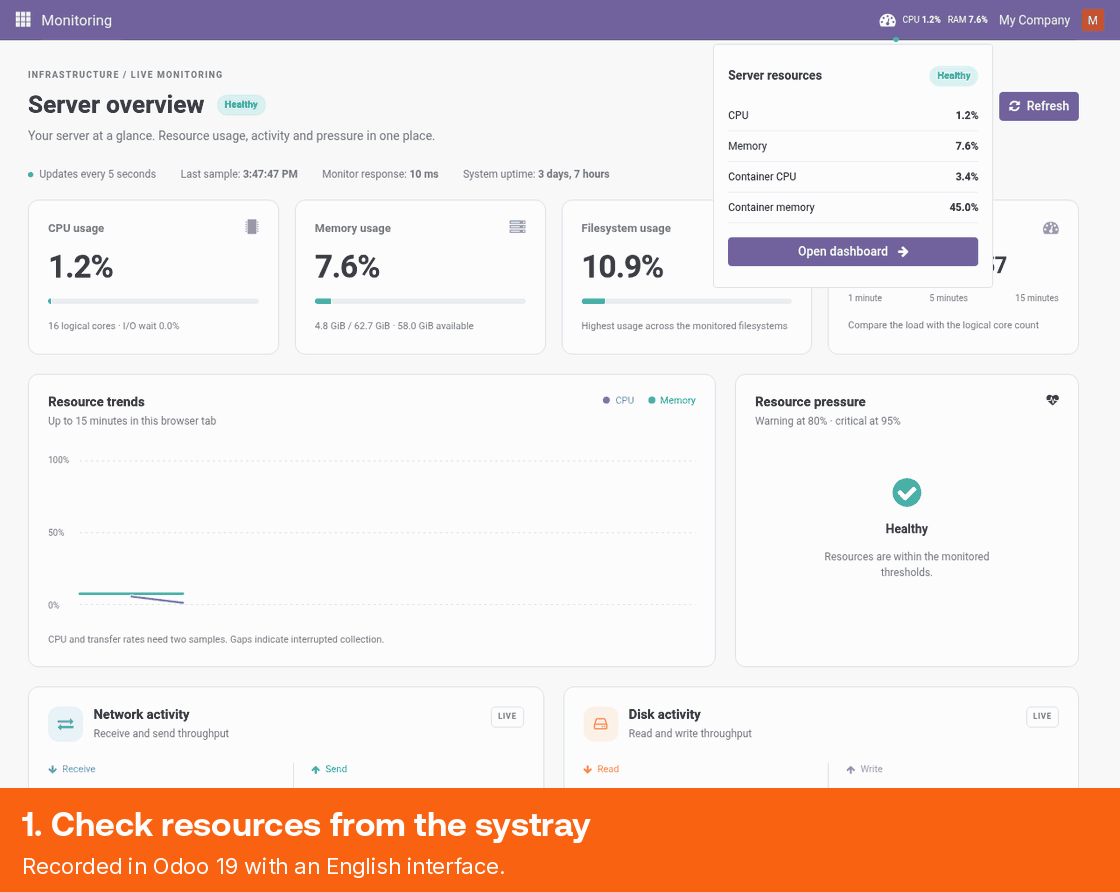
Task: Click the down arrow beside Receive
Action: pos(52,769)
